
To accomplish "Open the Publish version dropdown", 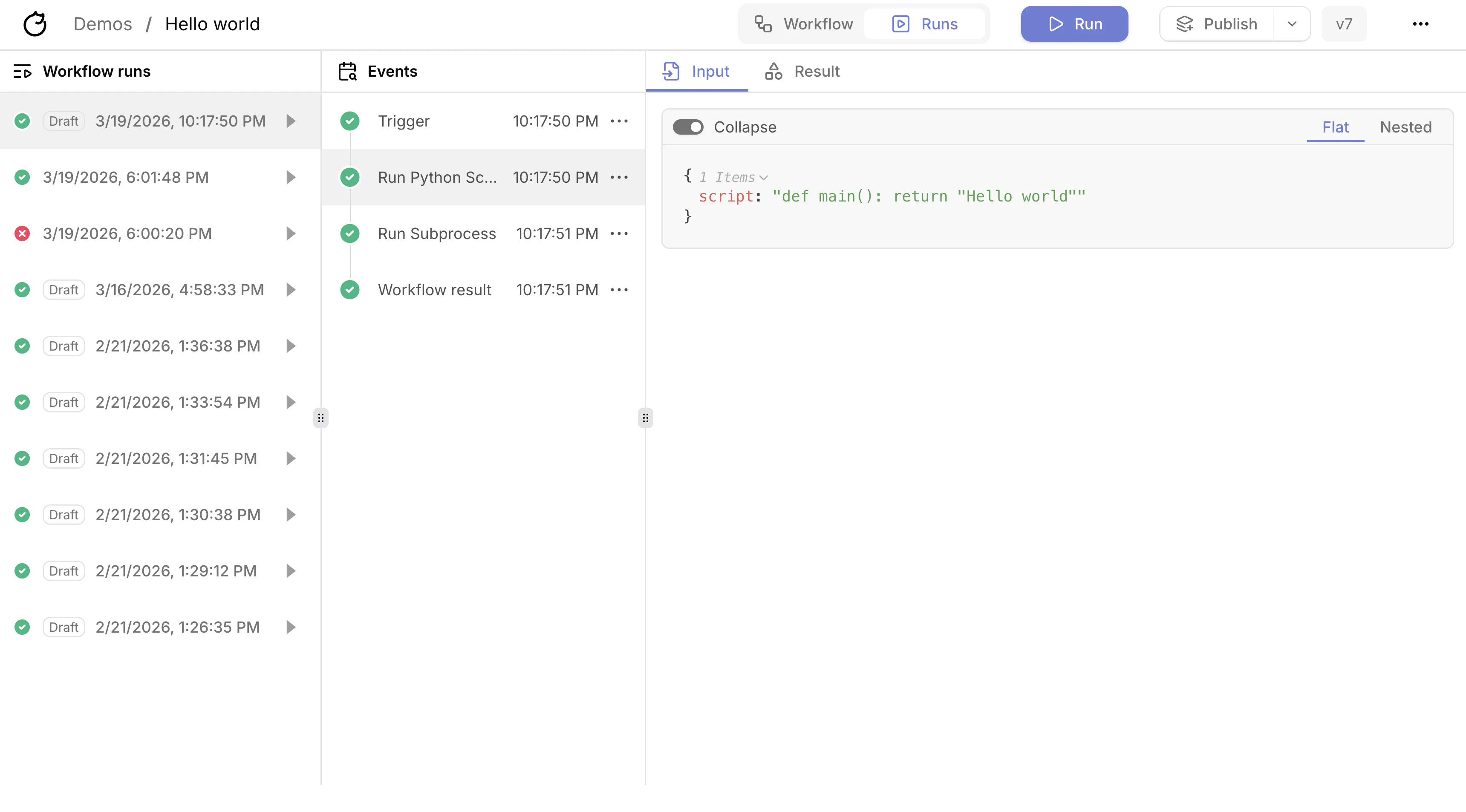I will pyautogui.click(x=1291, y=23).
